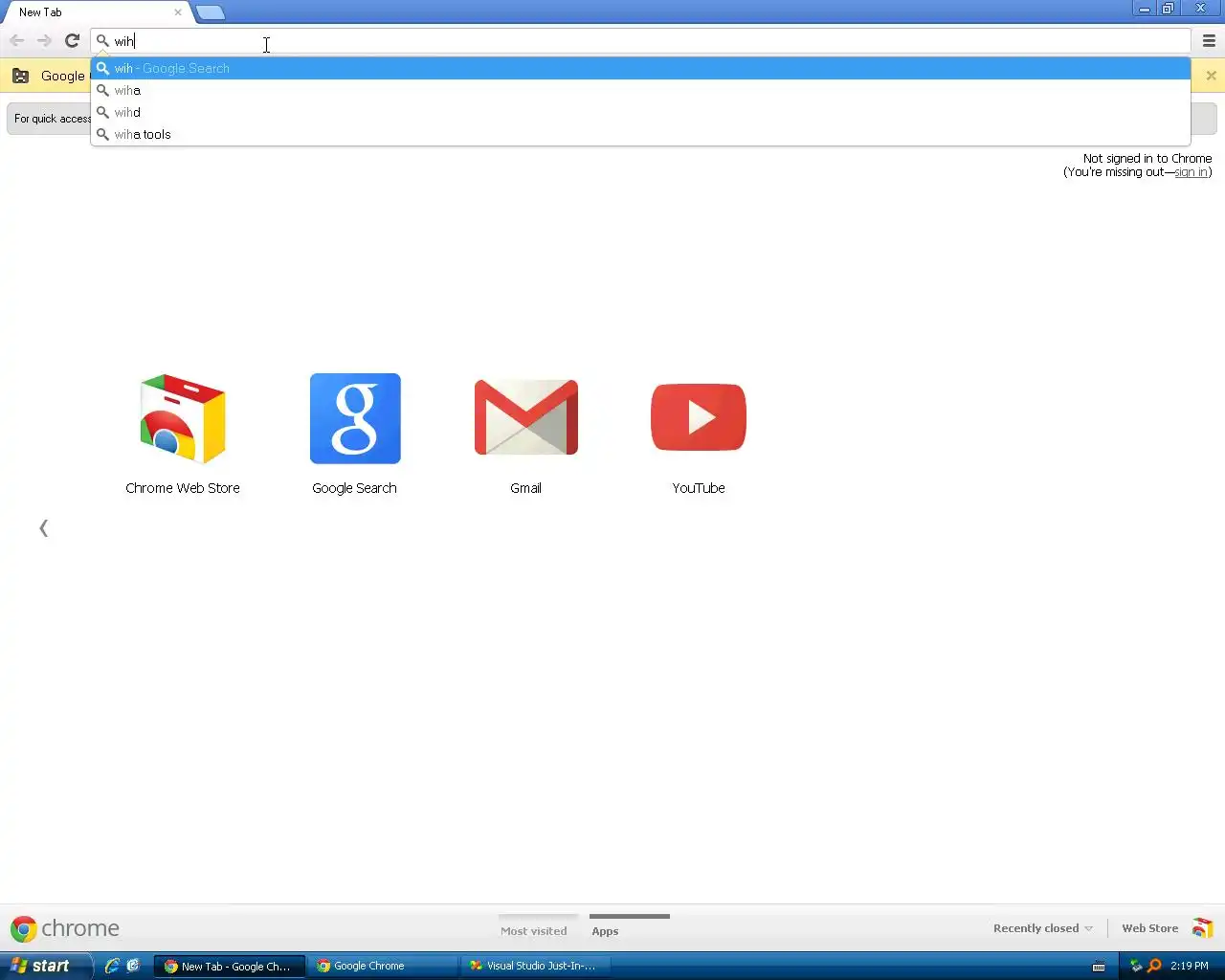Switch to the Most visited section
The image size is (1225, 980).
click(533, 930)
